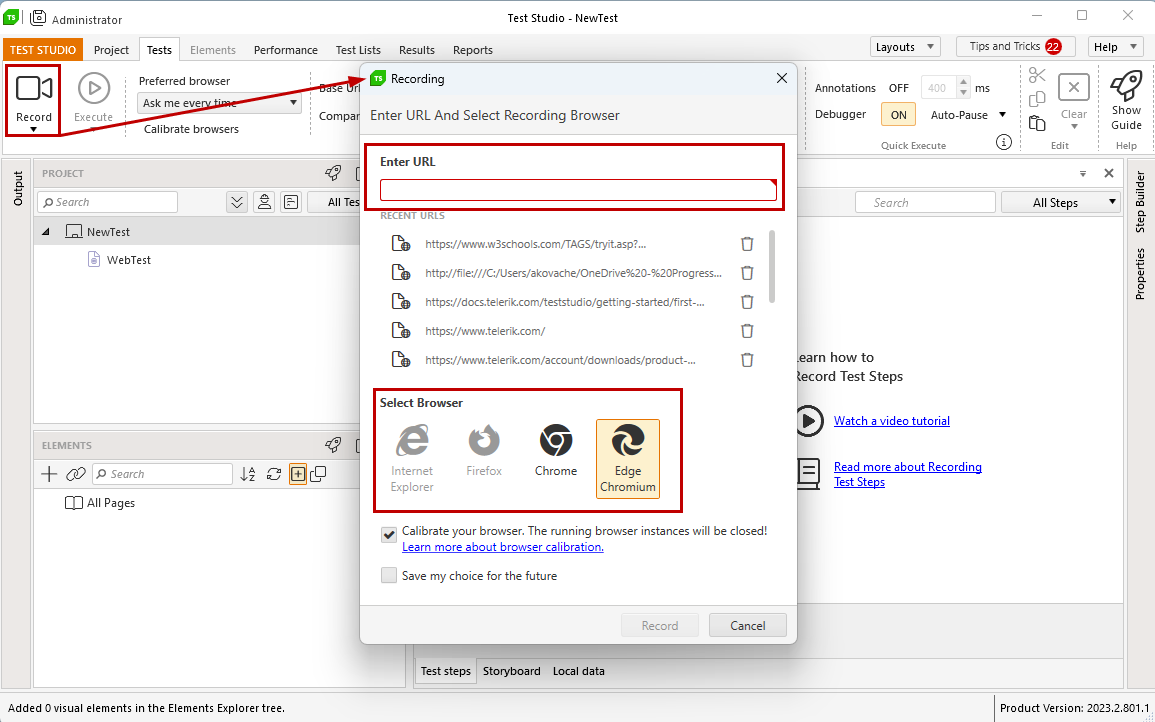The image size is (1155, 722).
Task: Add new element with plus icon
Action: (x=49, y=474)
